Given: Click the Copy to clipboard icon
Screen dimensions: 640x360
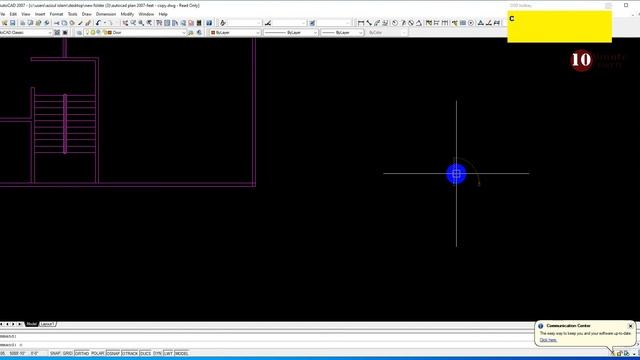Looking at the screenshot, I should 64,23.
